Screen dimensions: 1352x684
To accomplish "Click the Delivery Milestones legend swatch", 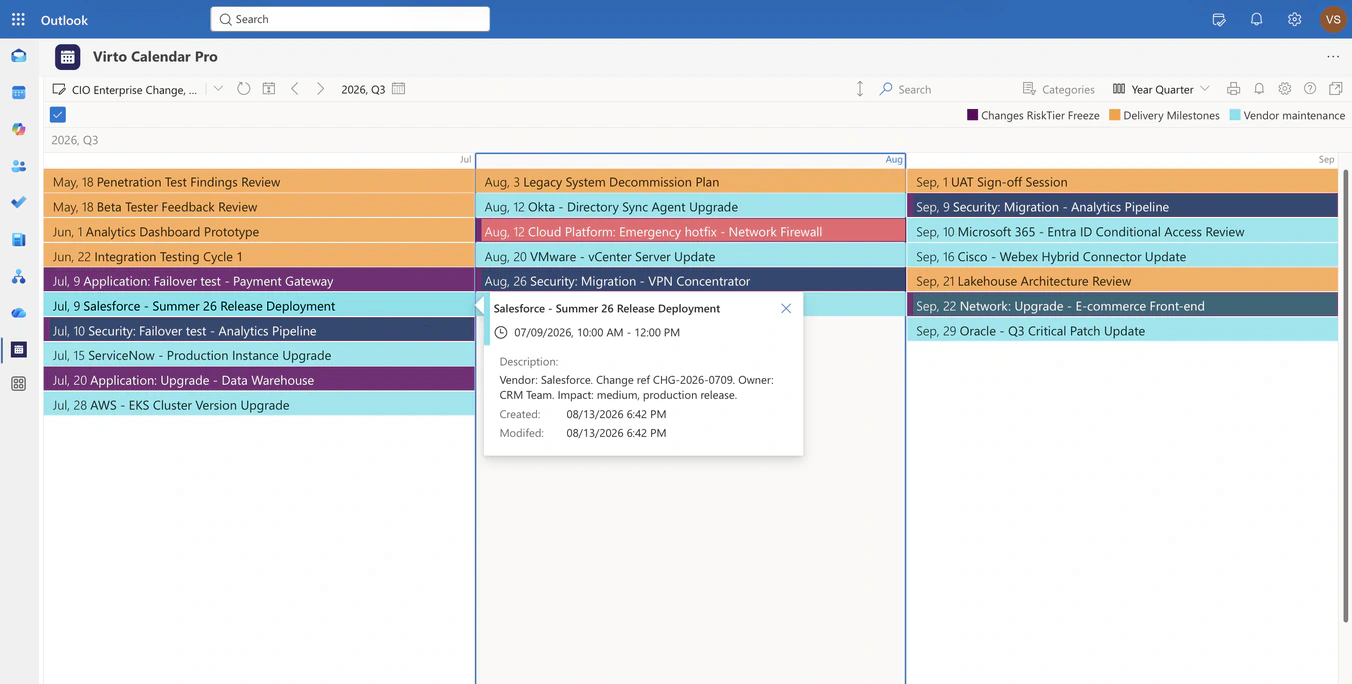I will pos(1114,115).
